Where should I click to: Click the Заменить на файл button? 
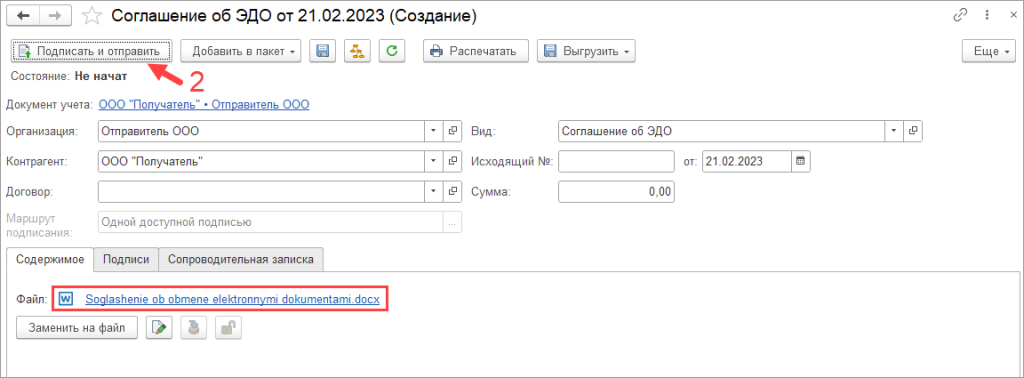point(77,328)
